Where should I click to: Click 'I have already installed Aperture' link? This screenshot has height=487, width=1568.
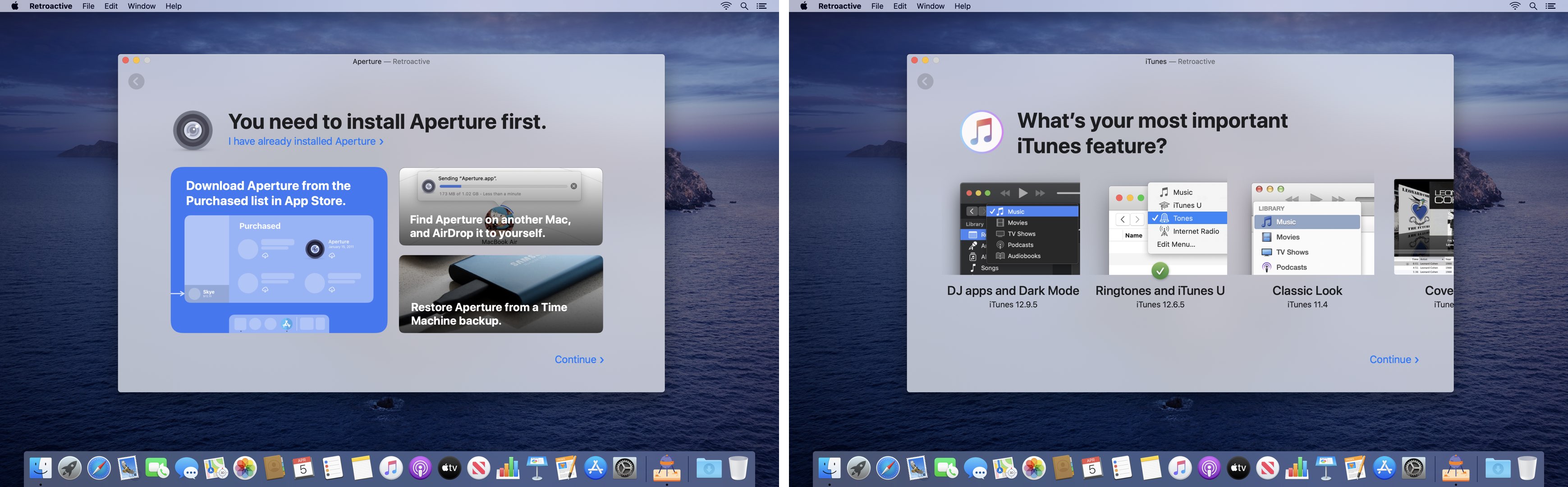click(x=306, y=141)
